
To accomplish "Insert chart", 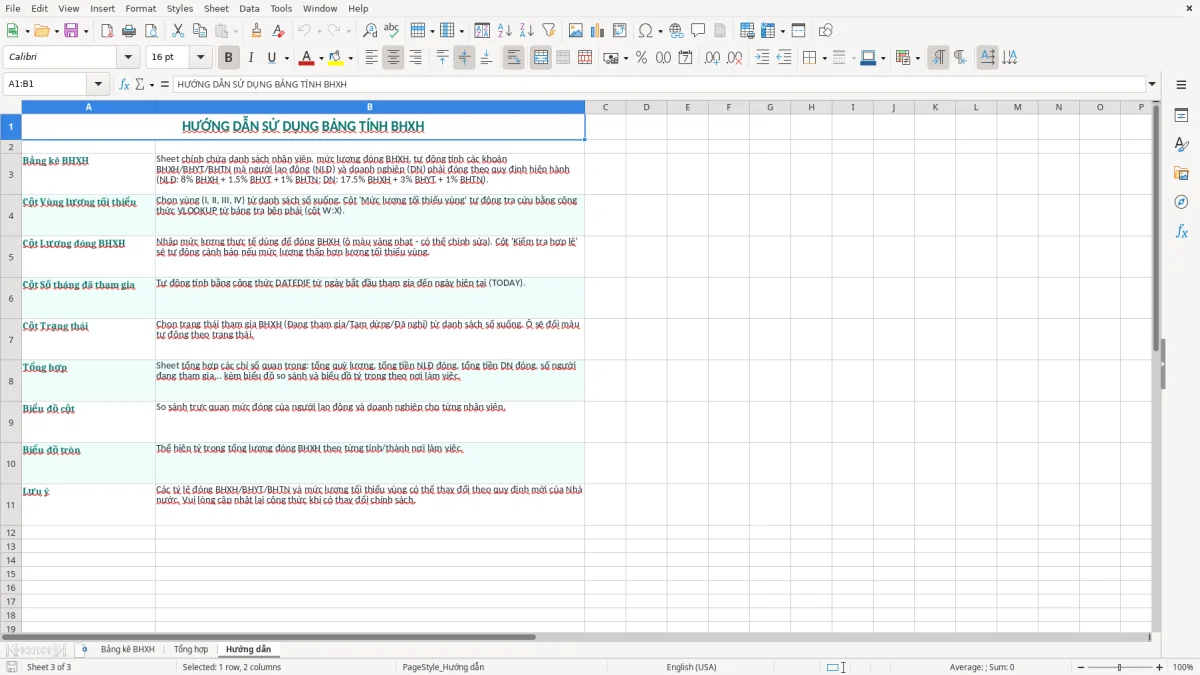I will click(x=598, y=31).
